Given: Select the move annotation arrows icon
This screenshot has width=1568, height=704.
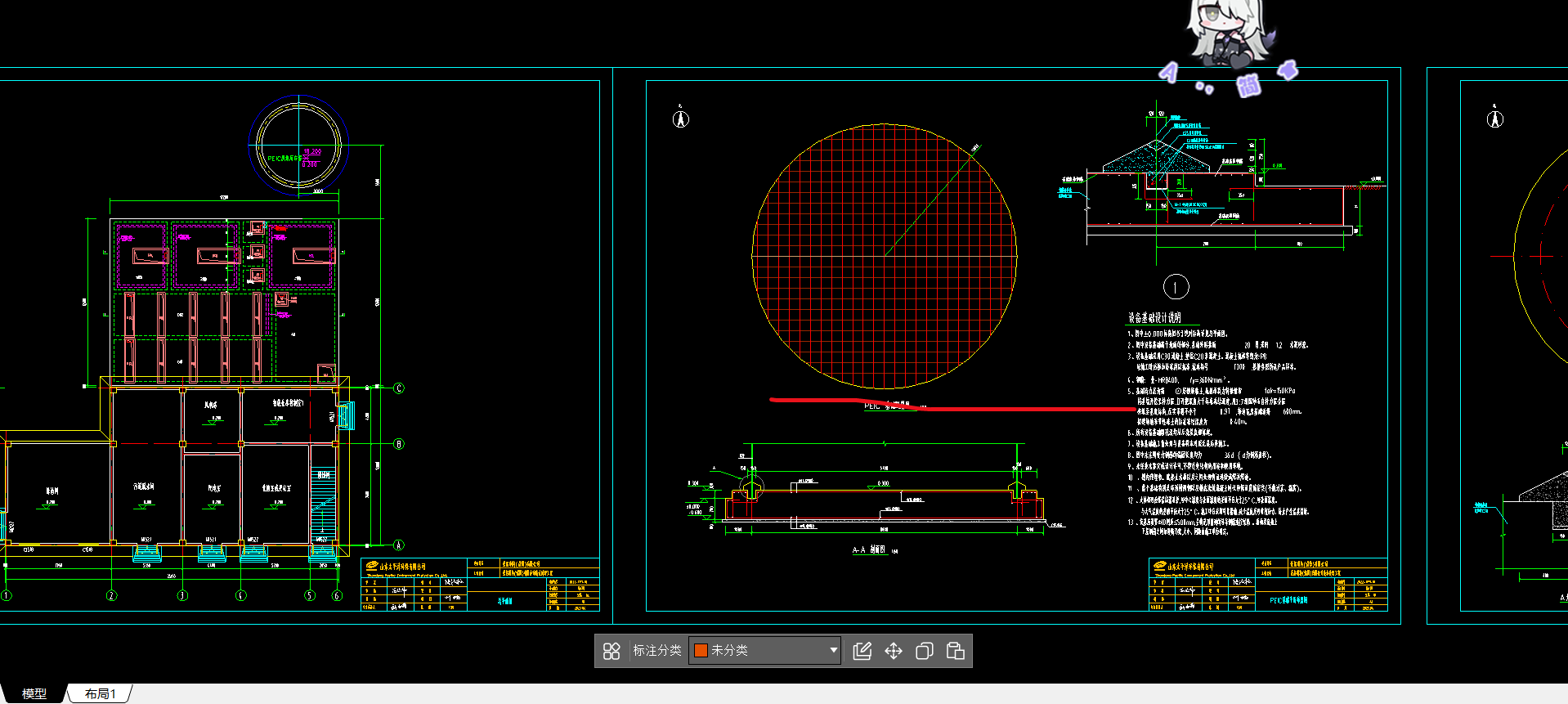Looking at the screenshot, I should [x=893, y=651].
